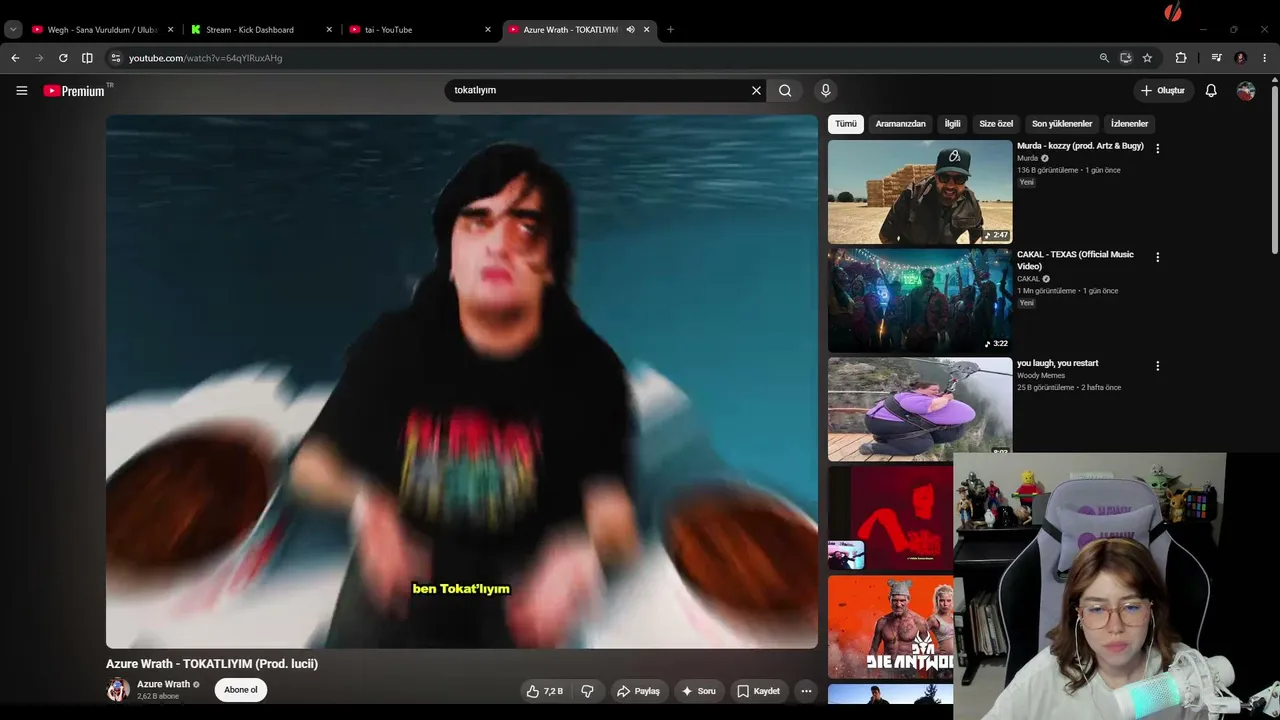Image resolution: width=1280 pixels, height=720 pixels.
Task: Clear the search box text
Action: click(x=756, y=90)
